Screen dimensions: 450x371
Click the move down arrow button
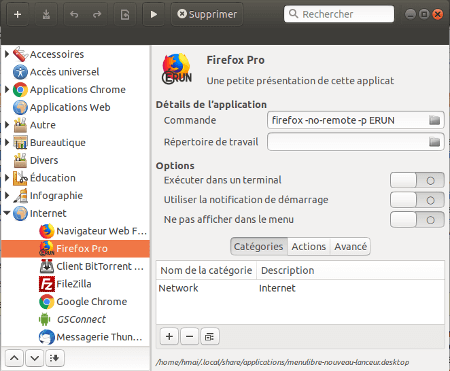pyautogui.click(x=34, y=358)
